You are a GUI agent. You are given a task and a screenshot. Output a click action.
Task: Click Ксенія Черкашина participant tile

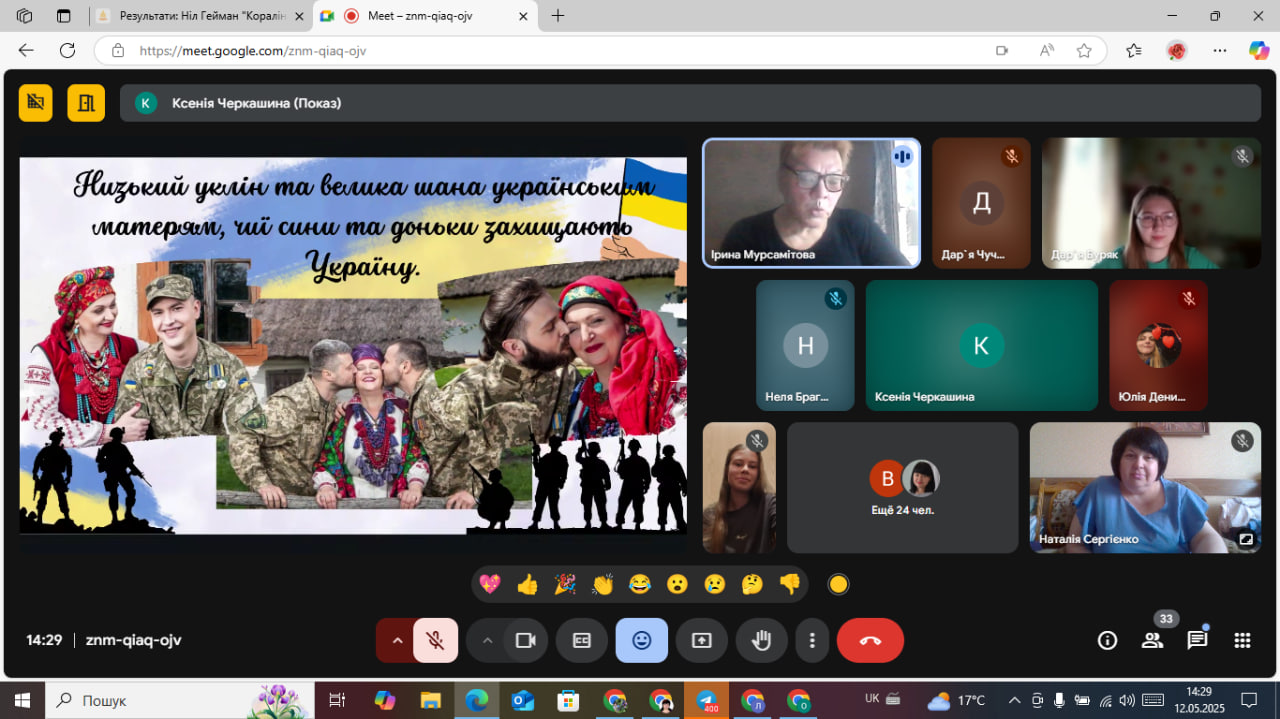(x=981, y=345)
